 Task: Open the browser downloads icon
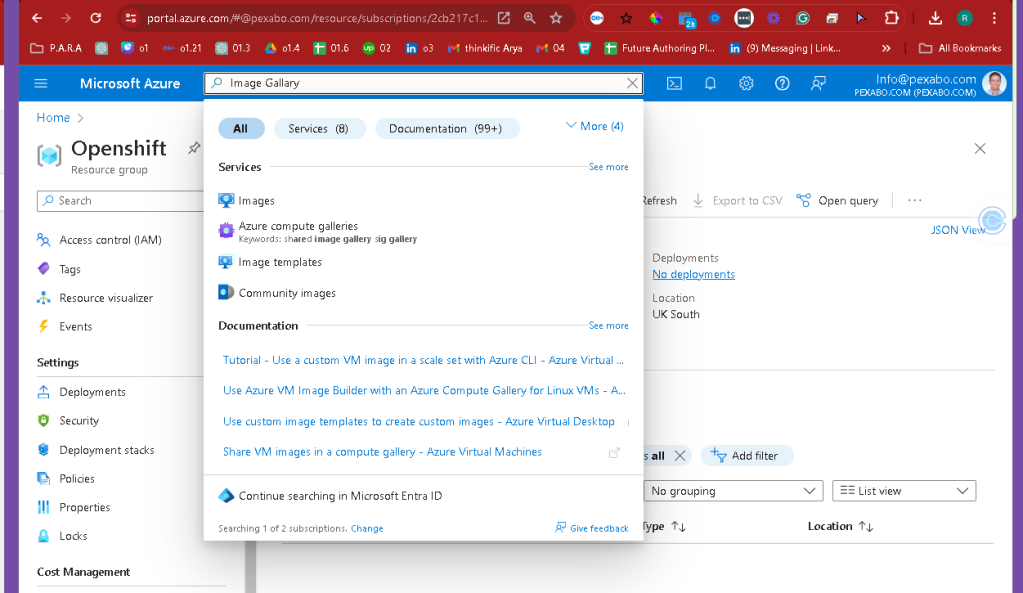935,18
